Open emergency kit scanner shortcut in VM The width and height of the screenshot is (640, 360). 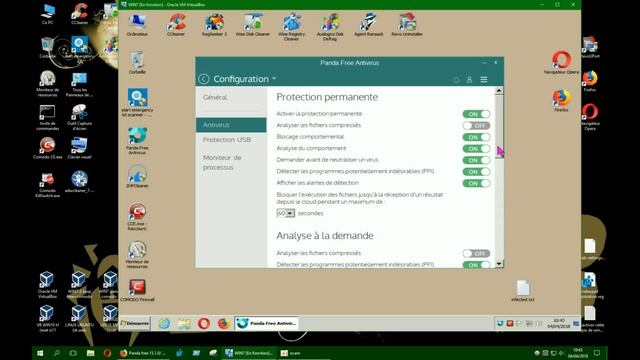click(137, 102)
